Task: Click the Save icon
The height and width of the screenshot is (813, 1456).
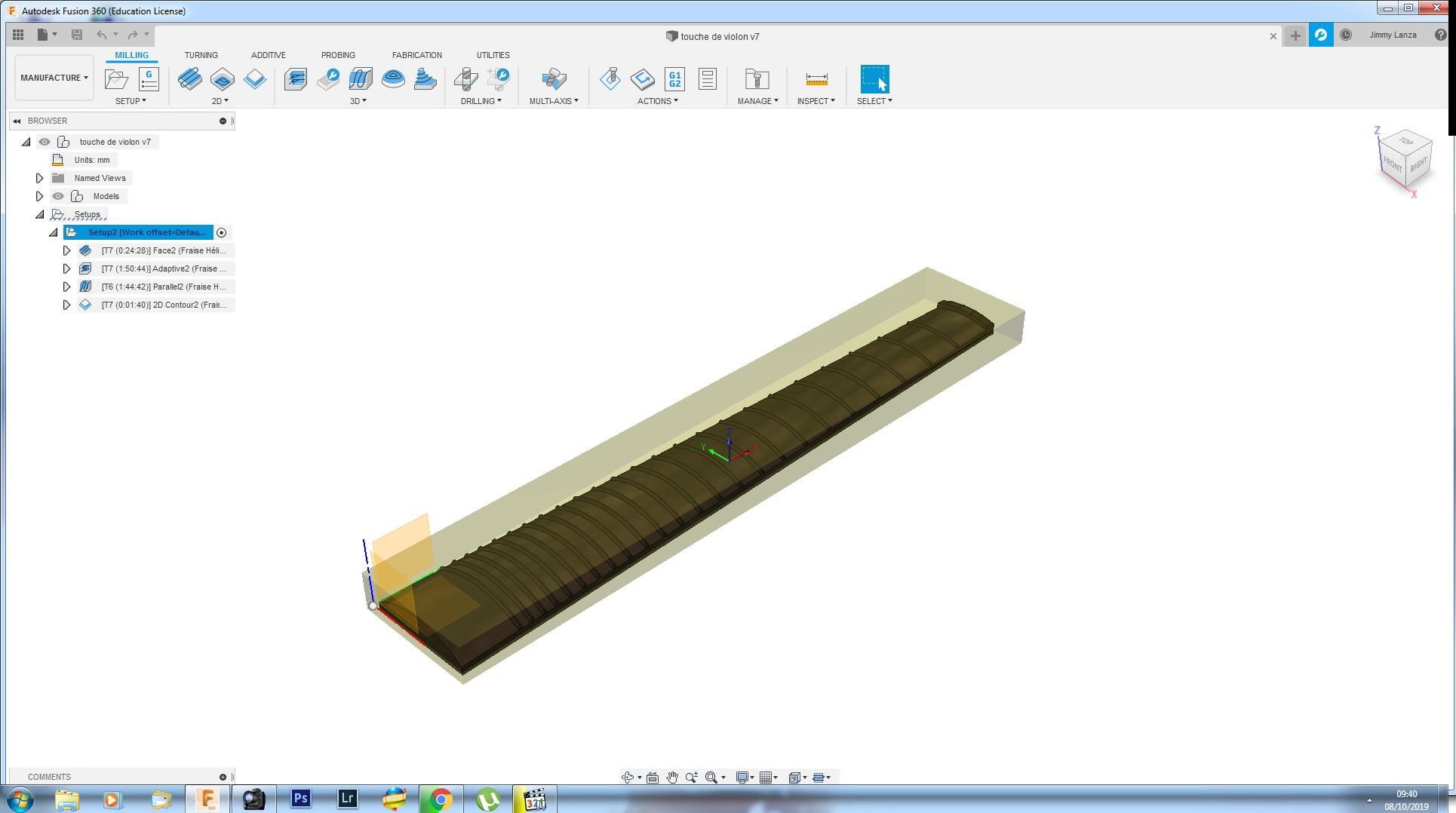Action: [x=76, y=35]
